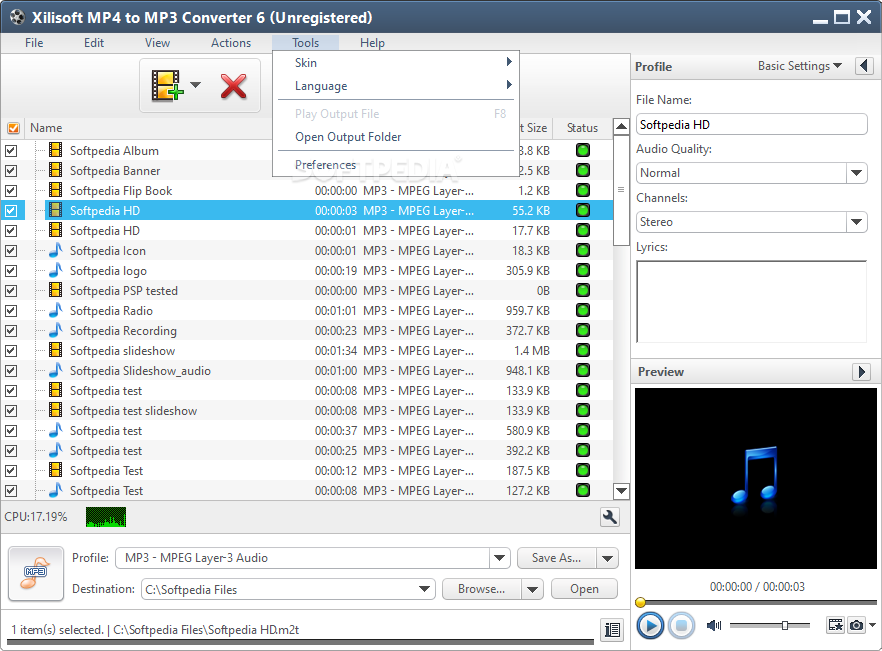Click the log list icon in status bar
This screenshot has width=882, height=651.
pyautogui.click(x=612, y=630)
